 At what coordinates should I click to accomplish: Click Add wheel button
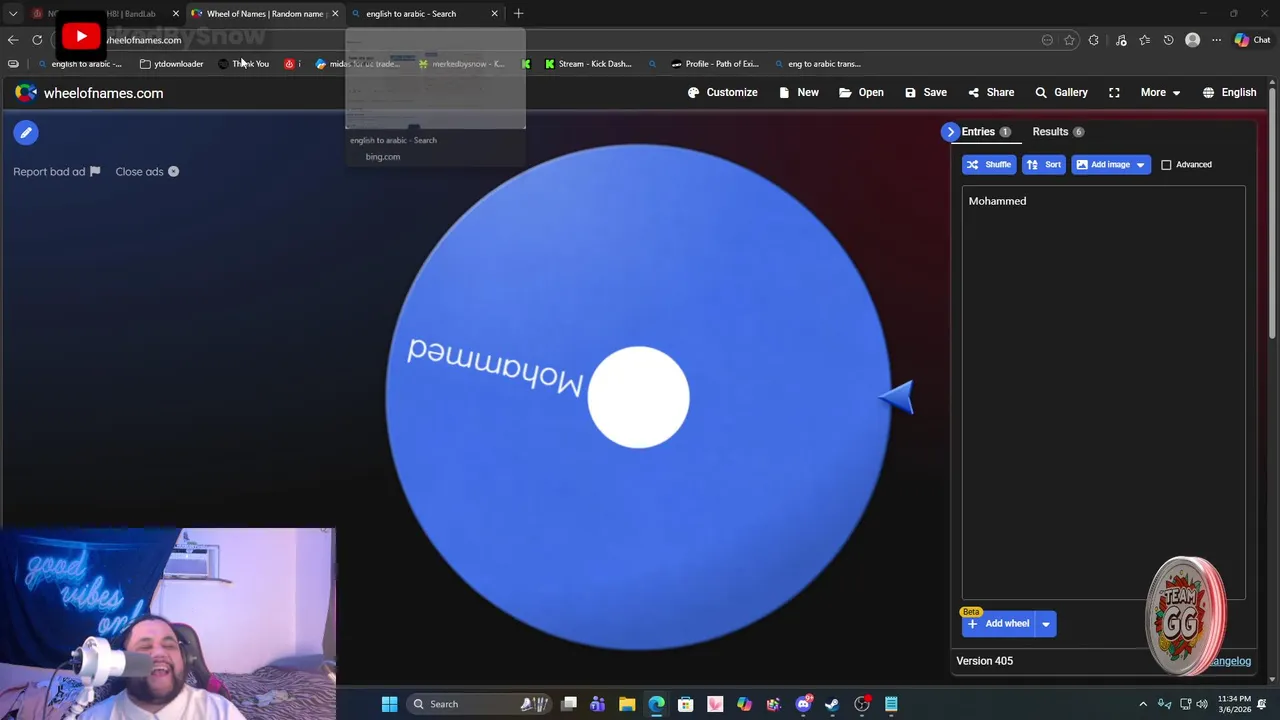tap(998, 624)
